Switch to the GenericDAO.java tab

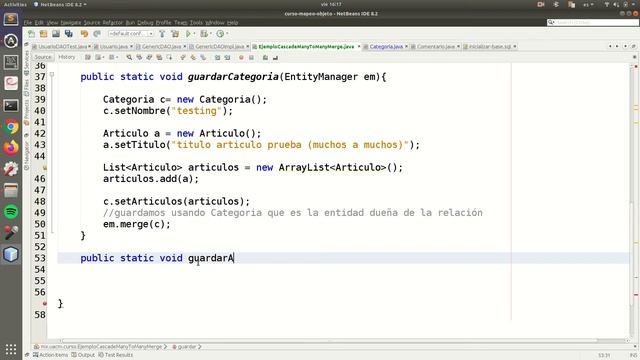pos(161,47)
